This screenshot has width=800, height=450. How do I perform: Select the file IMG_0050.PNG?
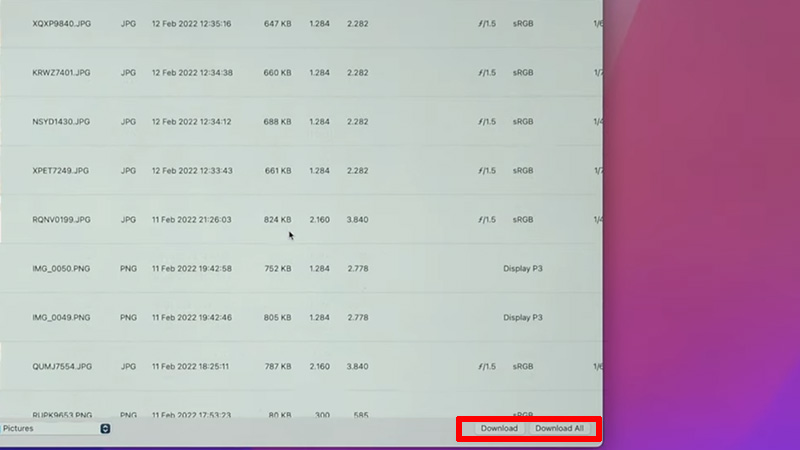coord(61,269)
